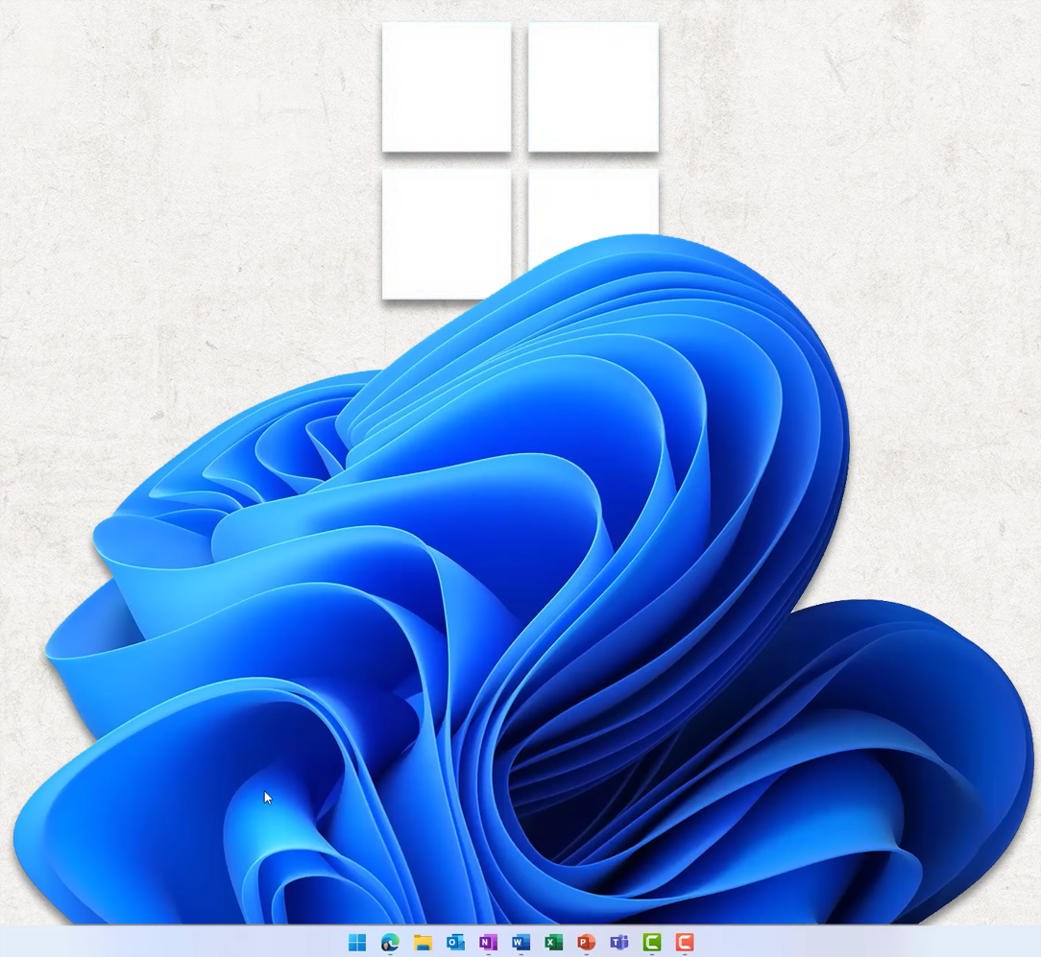
Task: Open the red Snagit taskbar icon
Action: 684,942
